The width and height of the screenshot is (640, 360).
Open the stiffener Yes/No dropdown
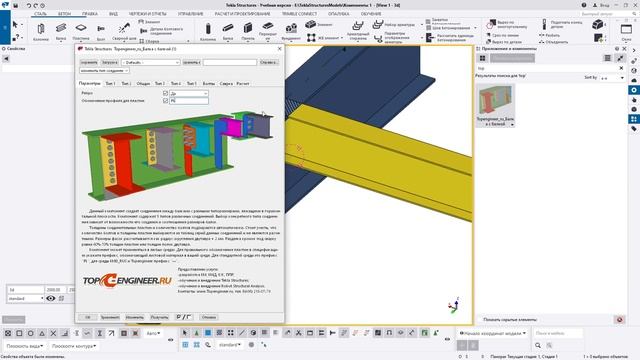189,93
